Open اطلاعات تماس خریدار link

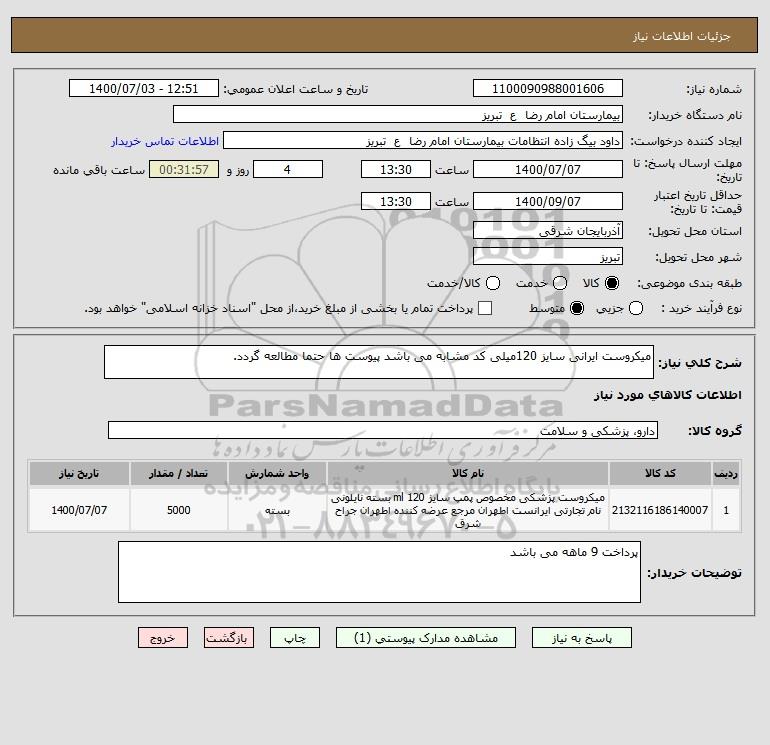click(165, 141)
